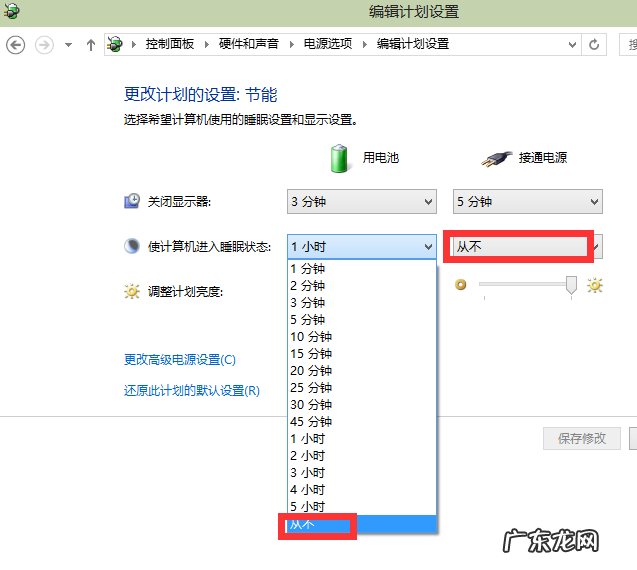Pick 15 分钟 in the dropdown list
Viewport: 637px width, 570px height.
362,354
